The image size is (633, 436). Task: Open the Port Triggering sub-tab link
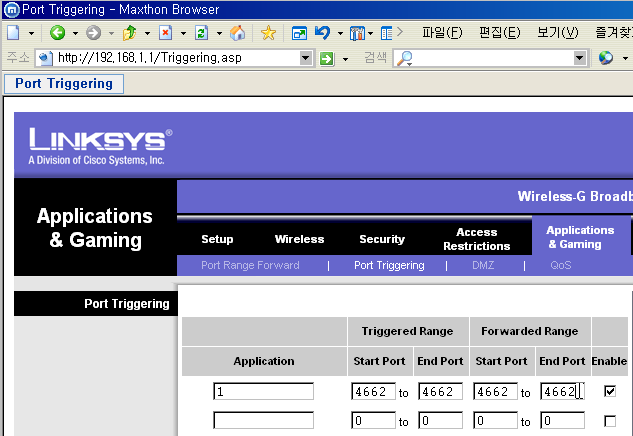389,265
